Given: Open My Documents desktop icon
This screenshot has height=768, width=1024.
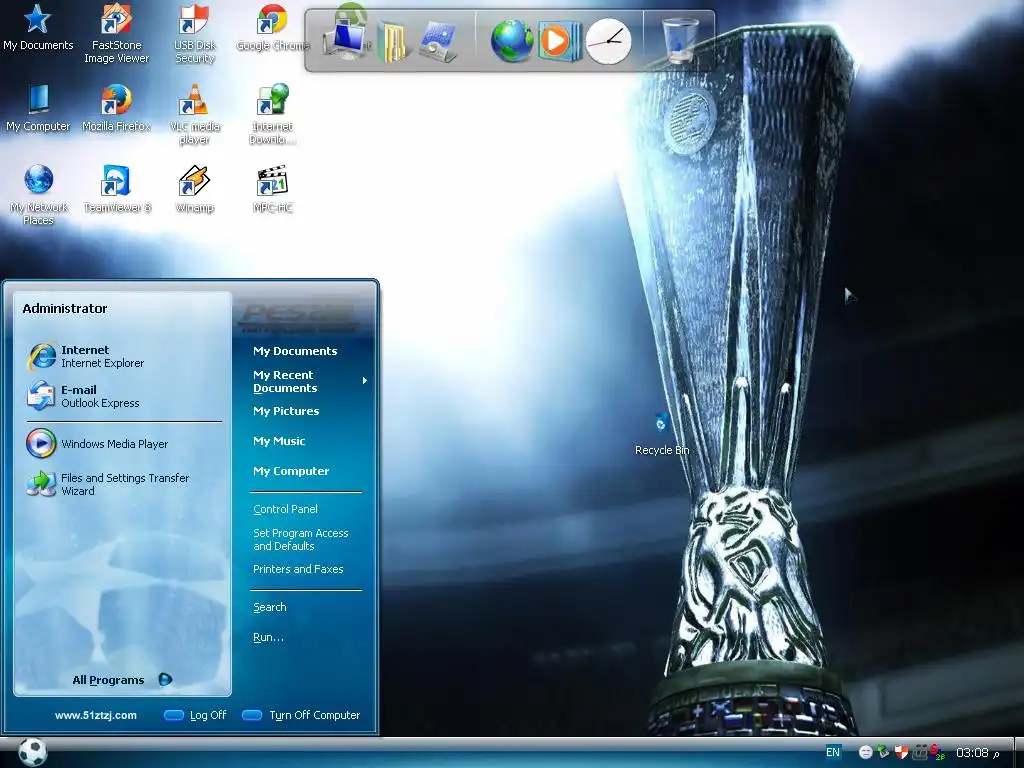Looking at the screenshot, I should pyautogui.click(x=37, y=27).
